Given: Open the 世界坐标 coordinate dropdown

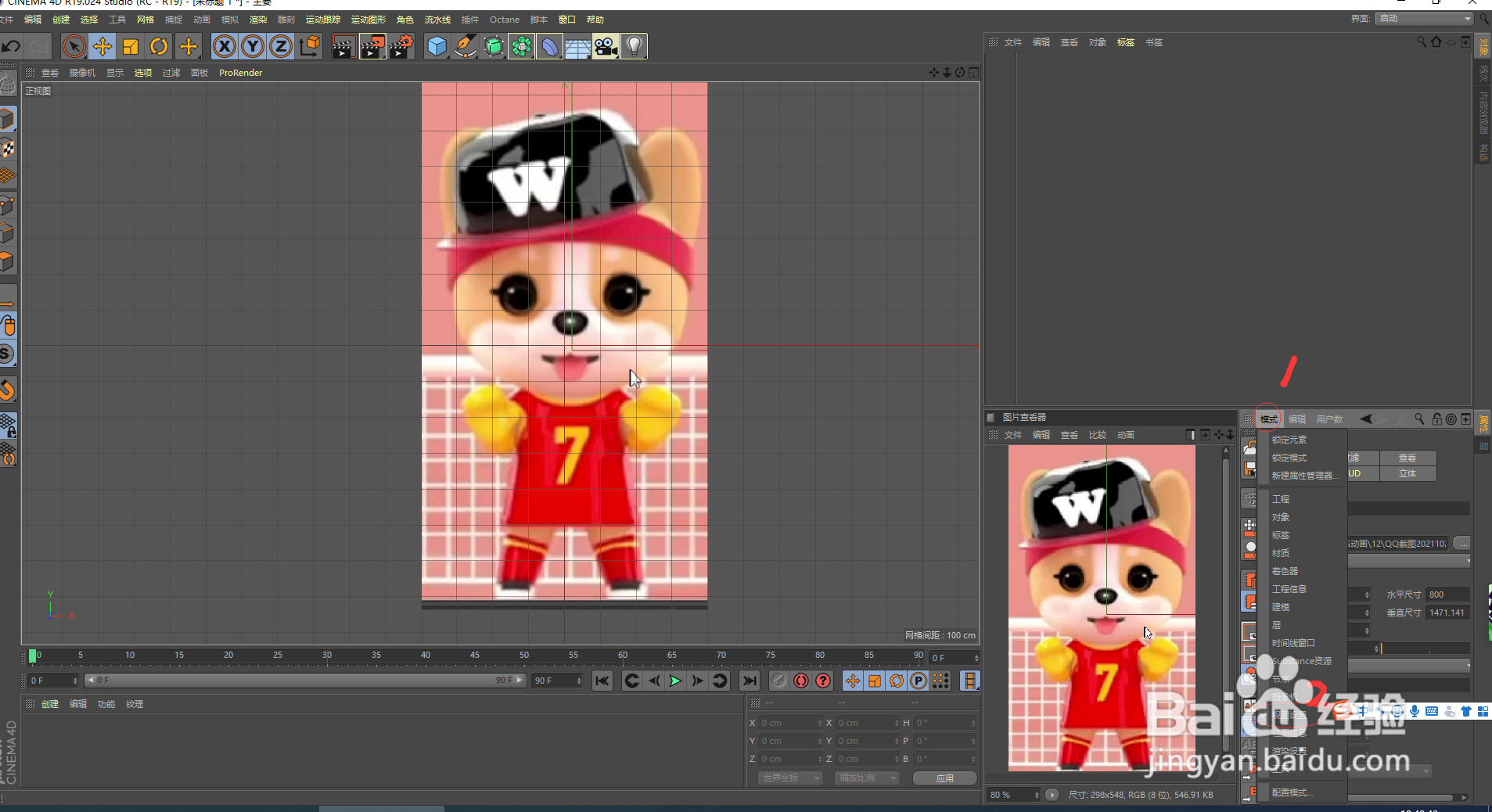Looking at the screenshot, I should (x=790, y=778).
